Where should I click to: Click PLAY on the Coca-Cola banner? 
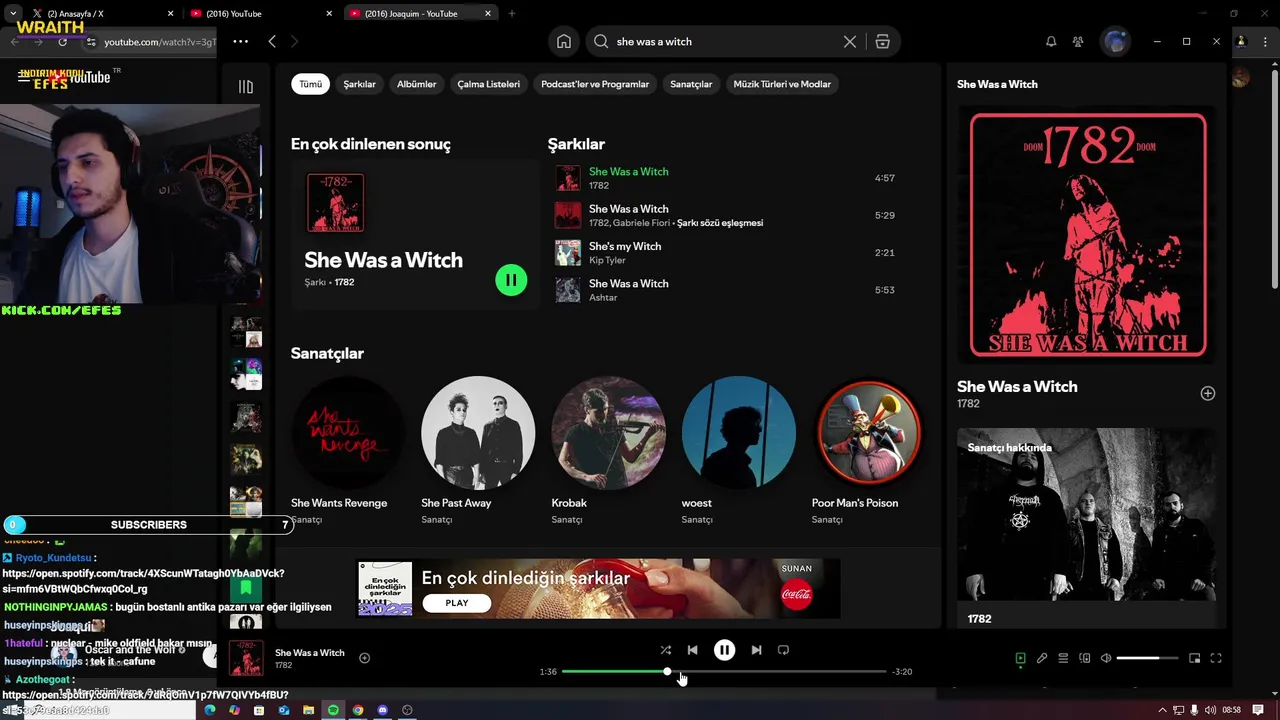[457, 603]
